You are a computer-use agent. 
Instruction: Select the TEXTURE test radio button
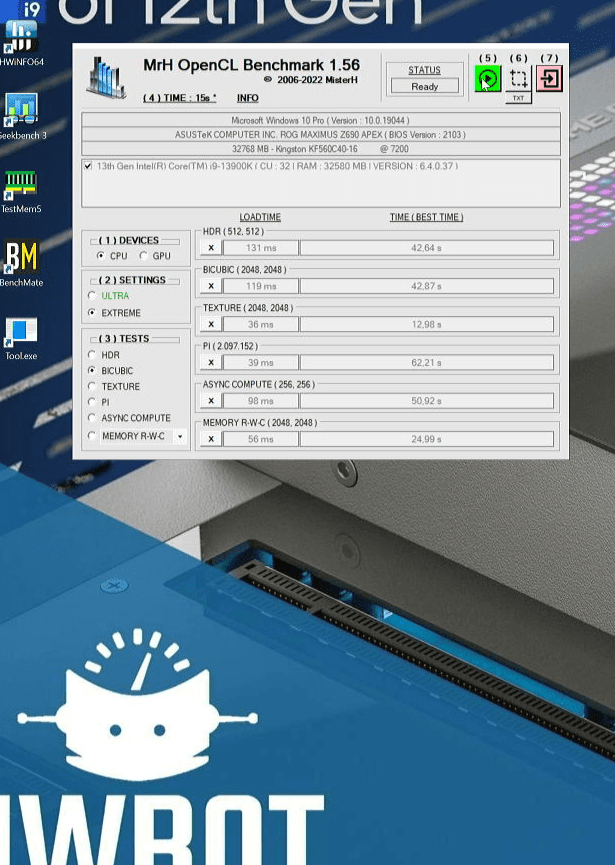pos(92,386)
